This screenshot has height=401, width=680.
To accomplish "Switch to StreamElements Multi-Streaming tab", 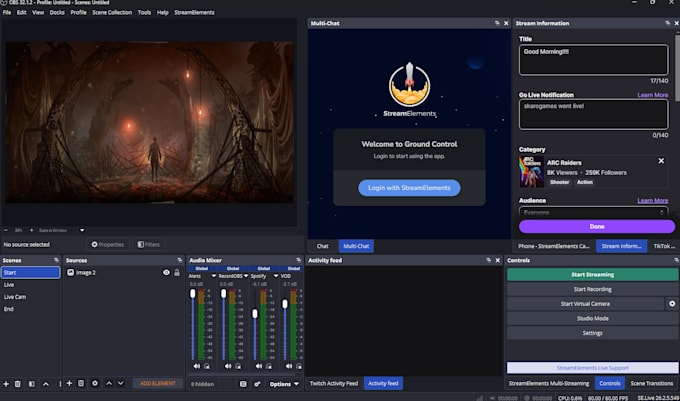I will tap(549, 383).
